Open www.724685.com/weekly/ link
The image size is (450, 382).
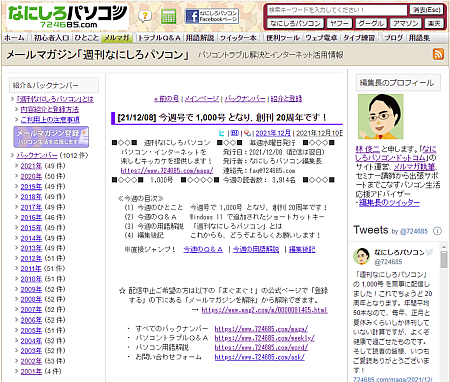coord(264,338)
